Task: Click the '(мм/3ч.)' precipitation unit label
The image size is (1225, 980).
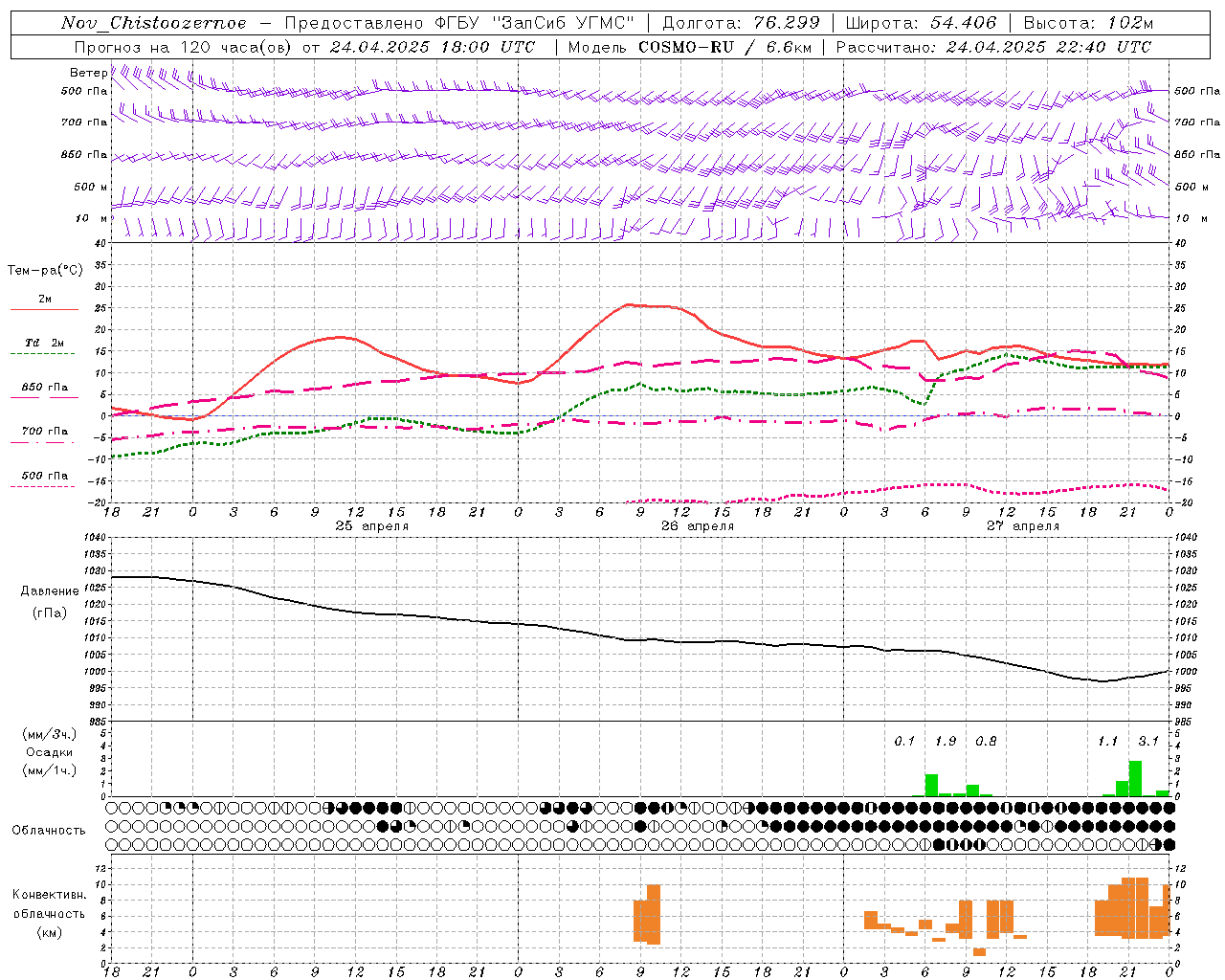Action: pos(50,734)
